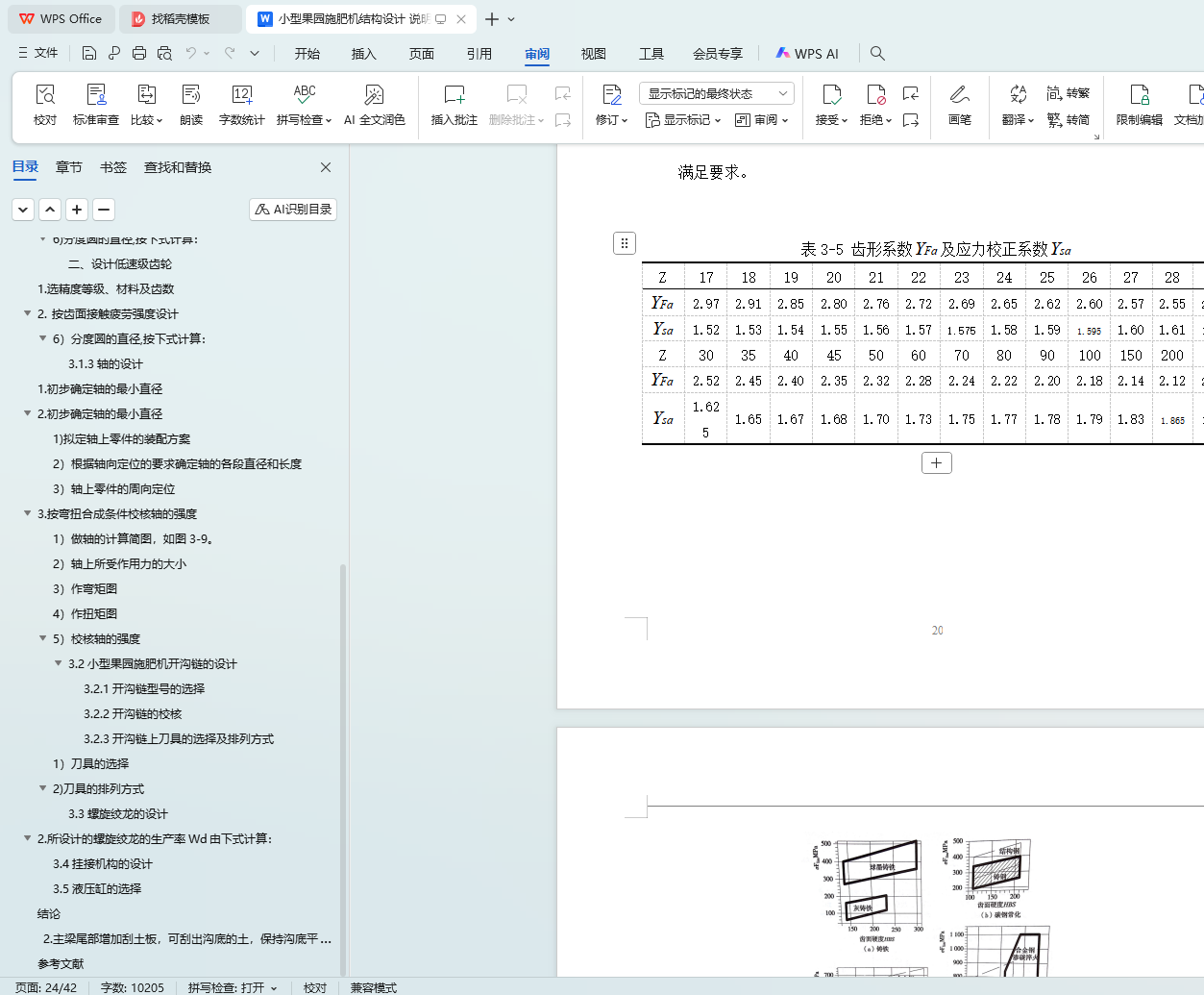Launch AI 全文润色 polishing tool
Image resolution: width=1204 pixels, height=995 pixels.
click(374, 105)
